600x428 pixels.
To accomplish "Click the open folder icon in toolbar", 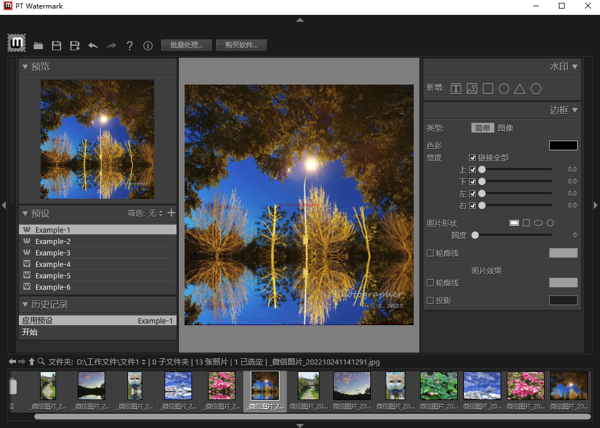I will pos(38,46).
